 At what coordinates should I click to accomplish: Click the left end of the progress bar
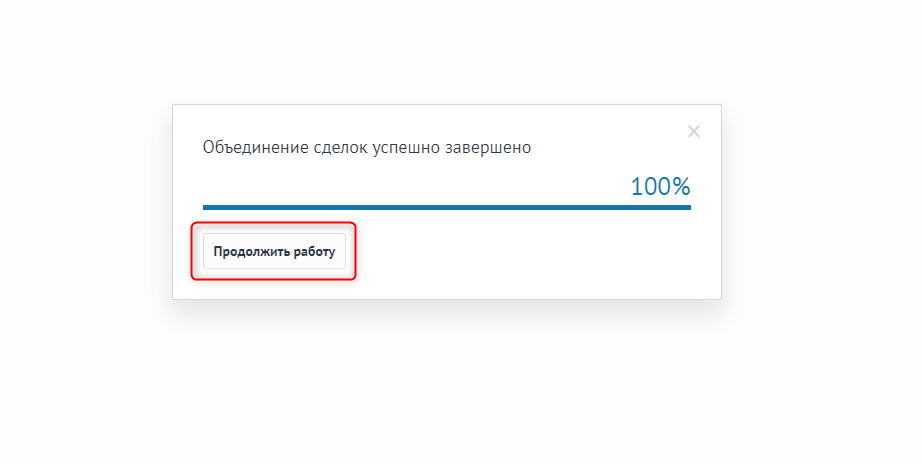(206, 207)
